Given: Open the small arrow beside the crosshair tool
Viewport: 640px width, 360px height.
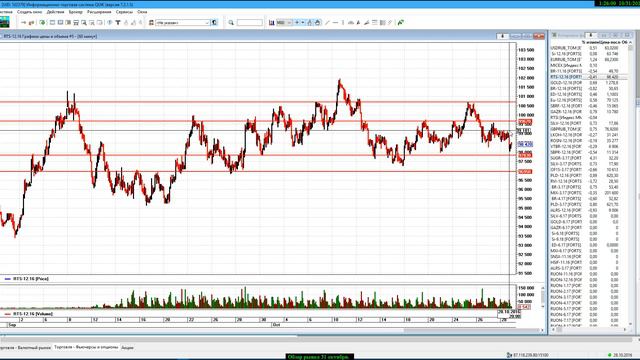Looking at the screenshot, I should point(302,23).
